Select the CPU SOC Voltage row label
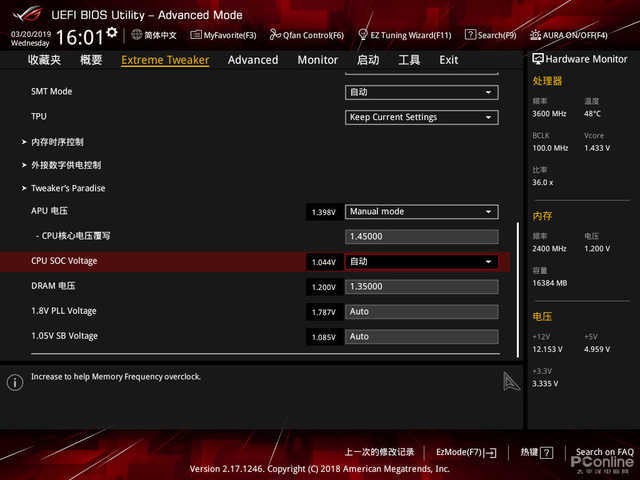The width and height of the screenshot is (640, 480). coord(64,261)
